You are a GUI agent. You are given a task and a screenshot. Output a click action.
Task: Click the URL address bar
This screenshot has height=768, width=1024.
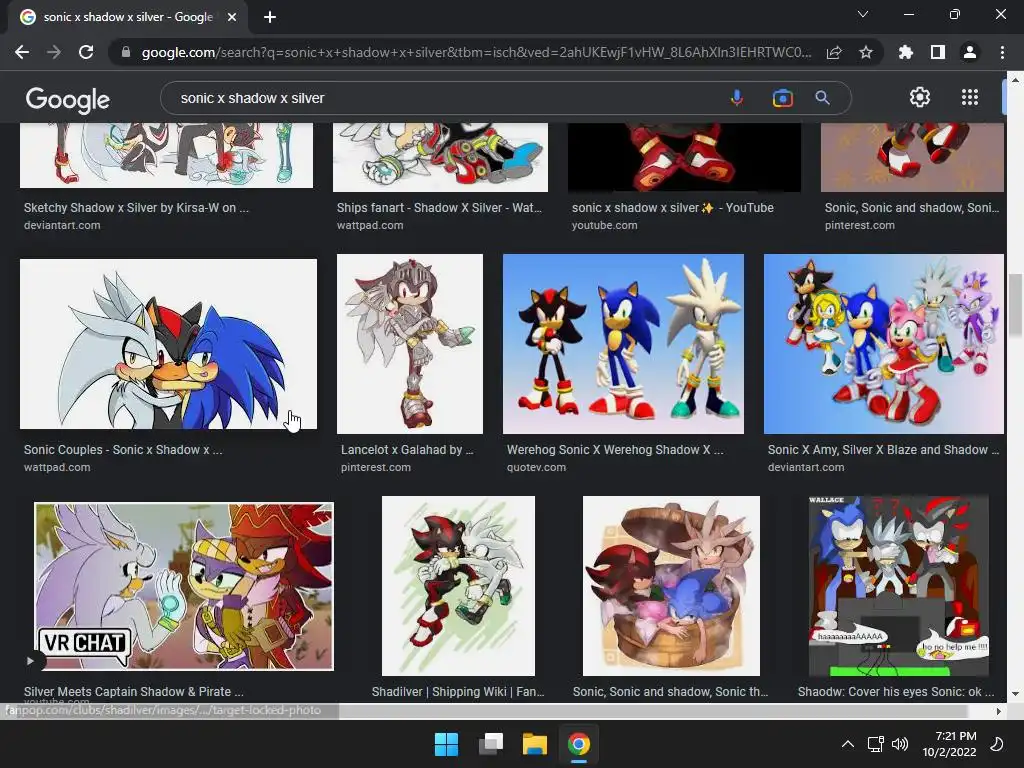pyautogui.click(x=476, y=52)
